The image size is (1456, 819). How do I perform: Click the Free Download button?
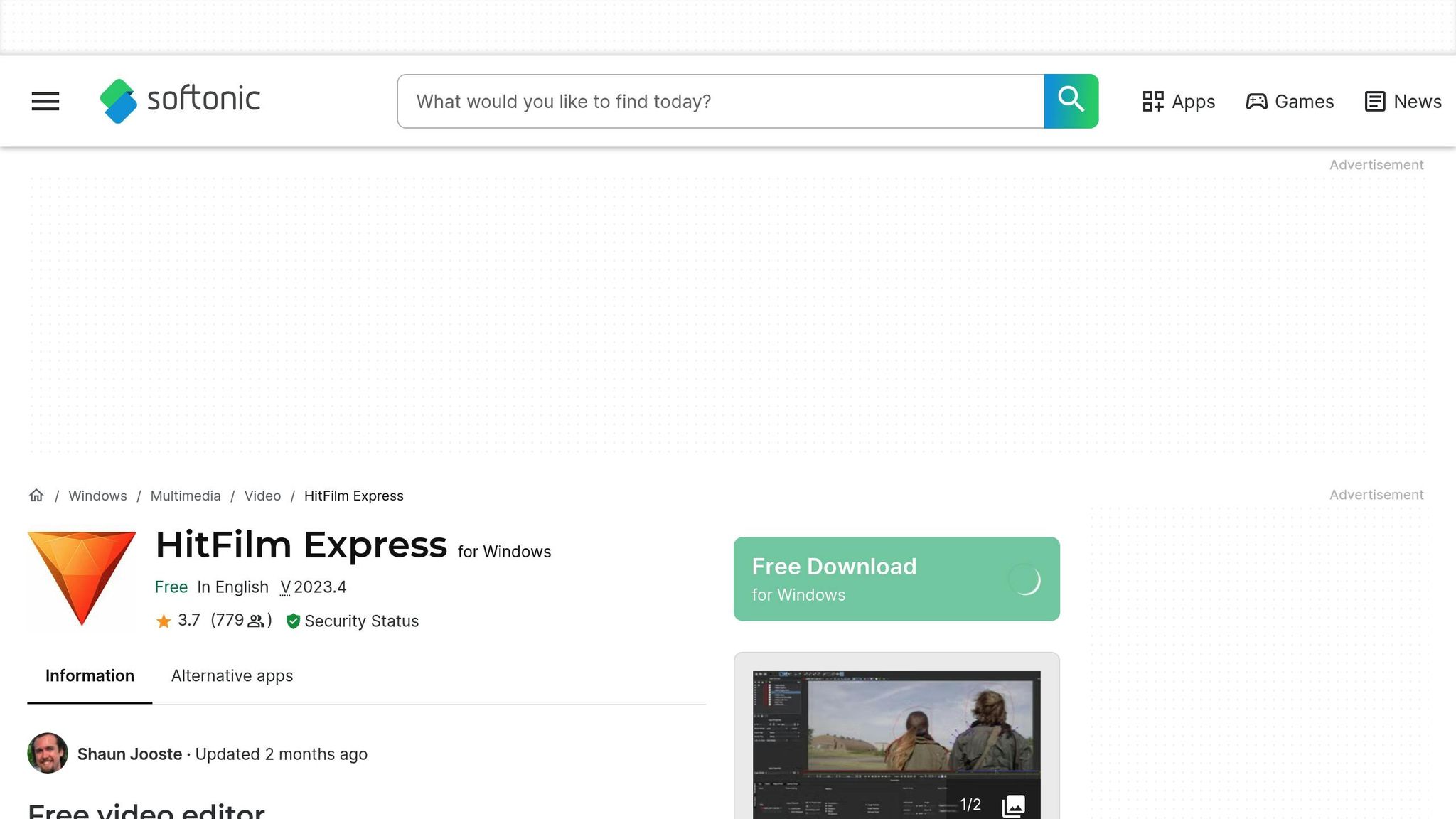pyautogui.click(x=896, y=579)
